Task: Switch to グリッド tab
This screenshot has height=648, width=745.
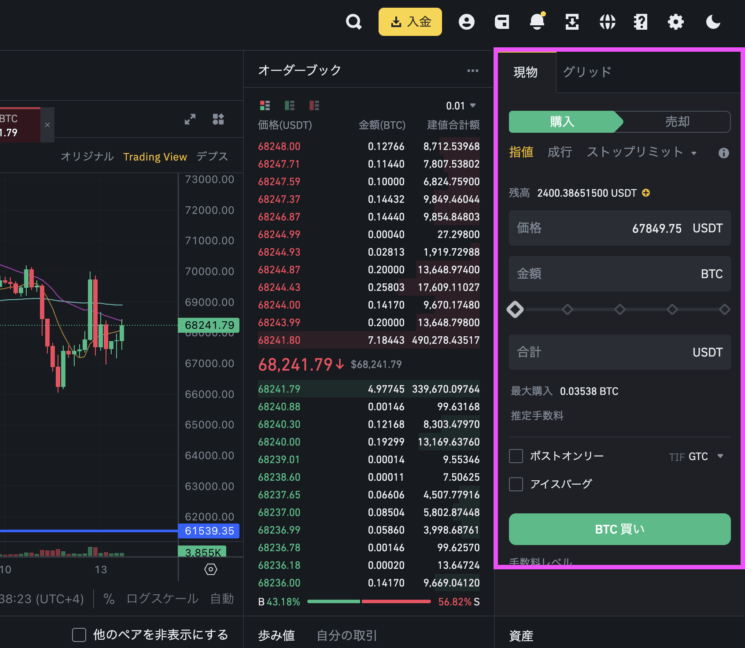Action: 586,72
